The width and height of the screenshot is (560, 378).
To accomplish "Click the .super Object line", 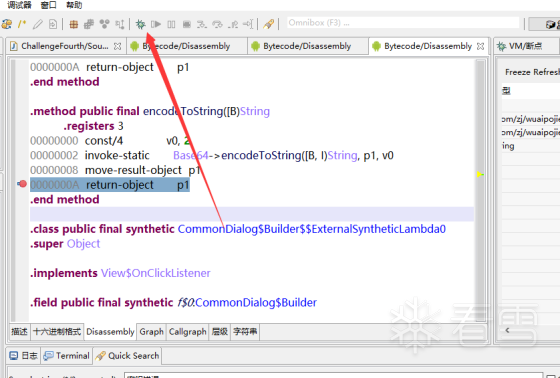I will [65, 244].
